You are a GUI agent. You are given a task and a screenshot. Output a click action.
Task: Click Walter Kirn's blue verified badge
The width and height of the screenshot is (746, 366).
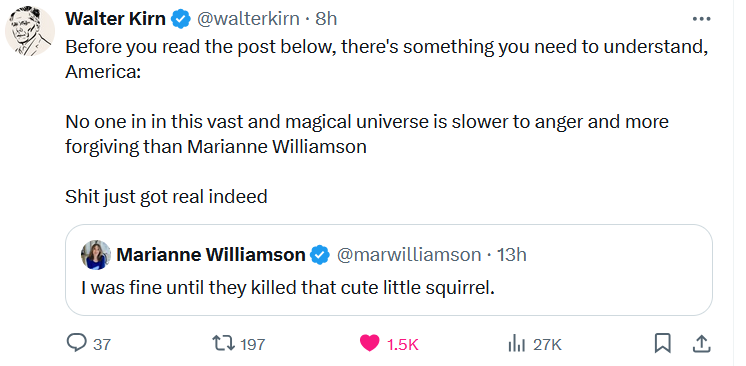click(x=181, y=19)
